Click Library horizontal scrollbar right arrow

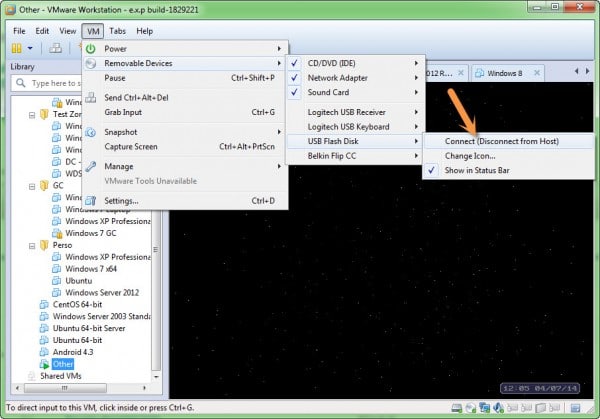[x=144, y=388]
